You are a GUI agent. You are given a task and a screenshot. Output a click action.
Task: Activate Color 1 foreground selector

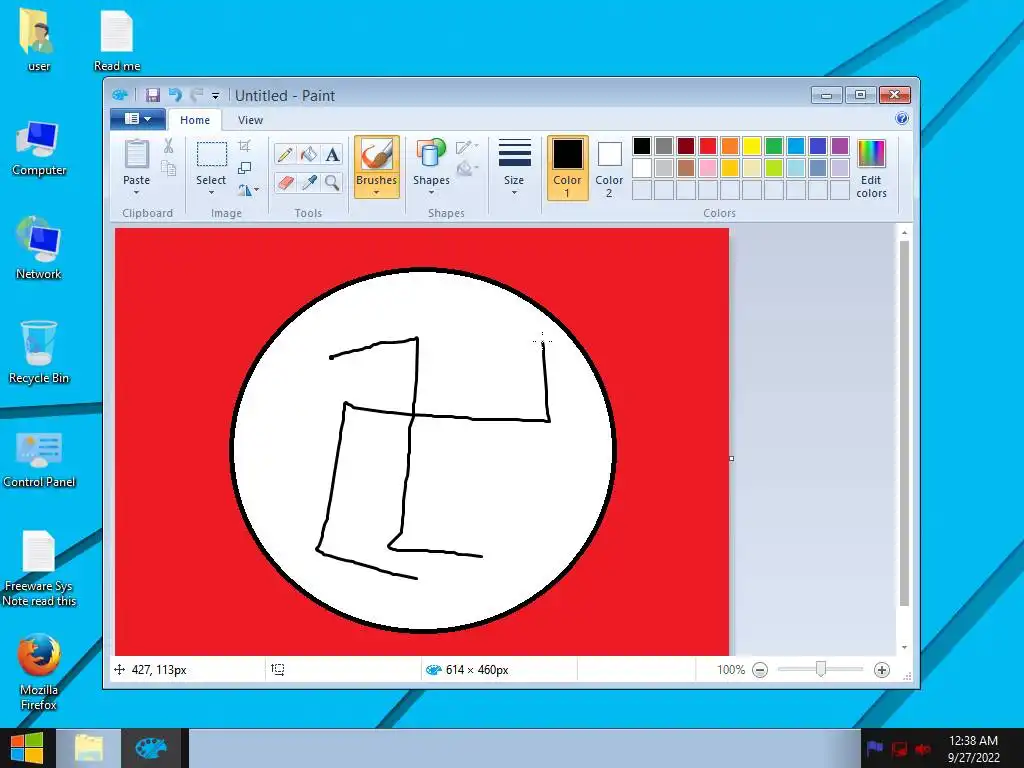[568, 167]
